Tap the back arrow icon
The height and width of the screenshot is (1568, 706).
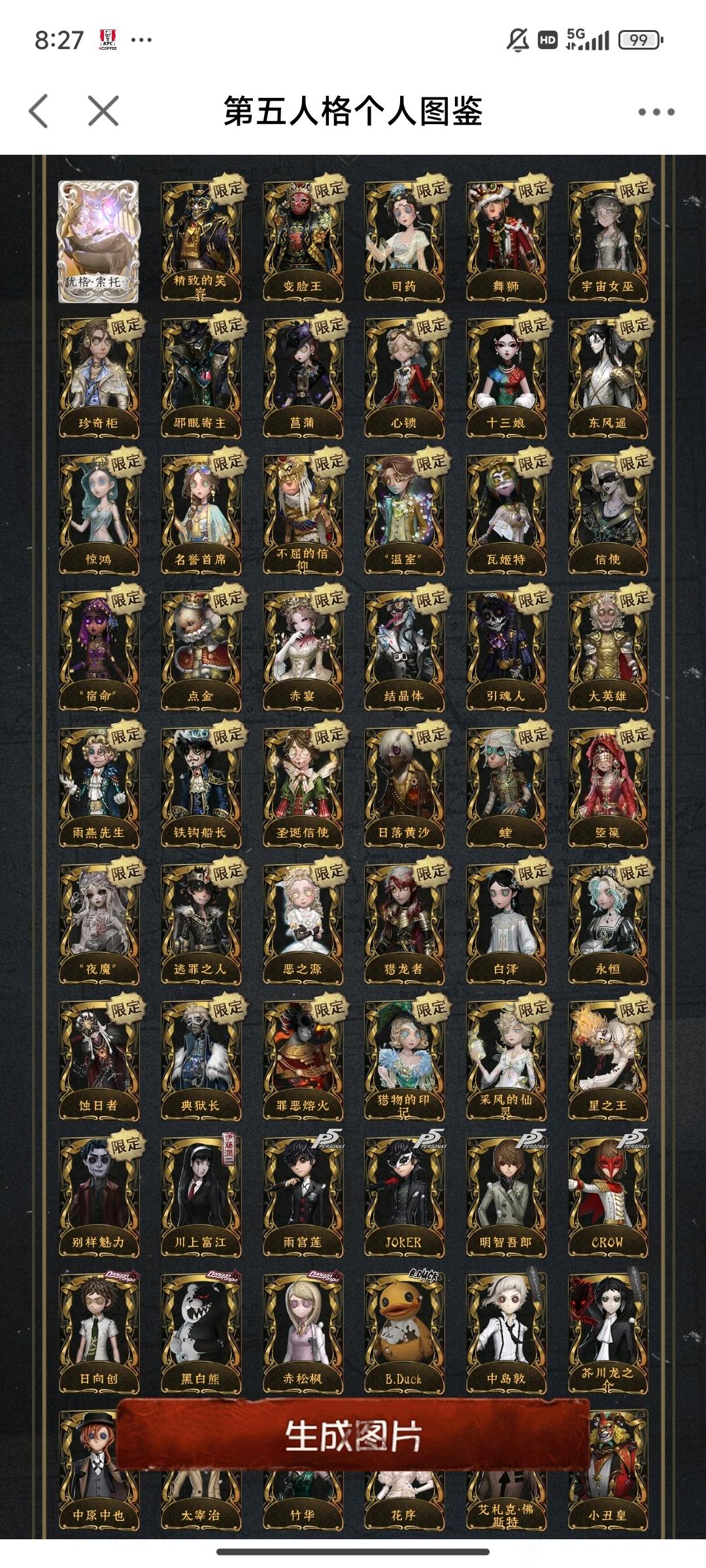[39, 111]
